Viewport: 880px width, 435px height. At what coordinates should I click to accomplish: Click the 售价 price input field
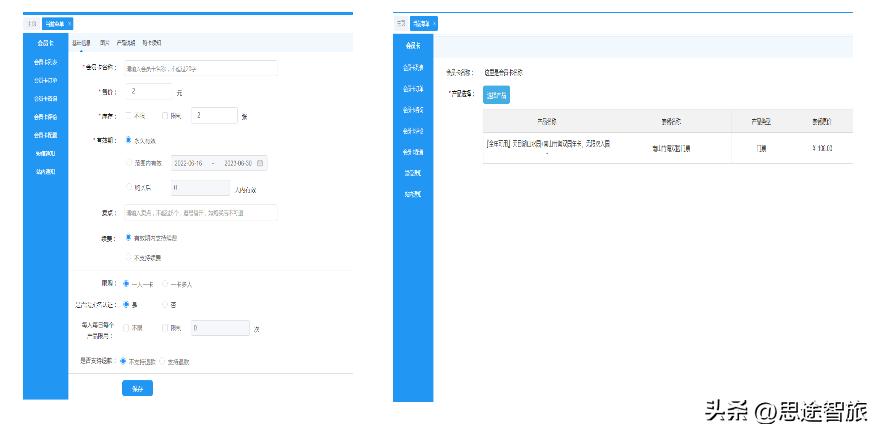147,92
